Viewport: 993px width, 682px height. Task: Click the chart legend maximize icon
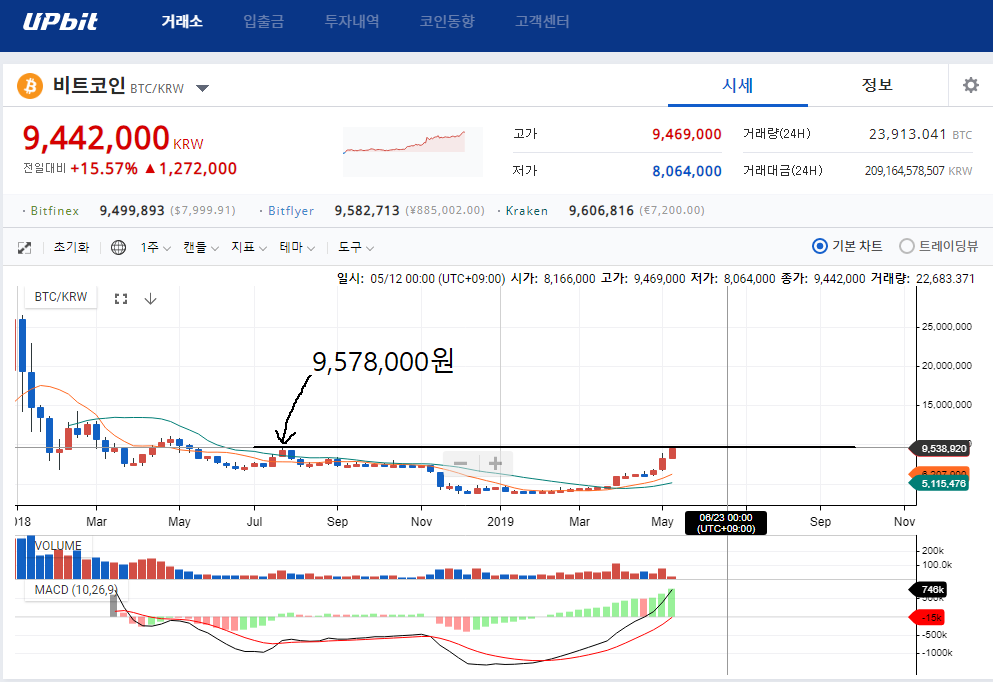pos(121,299)
